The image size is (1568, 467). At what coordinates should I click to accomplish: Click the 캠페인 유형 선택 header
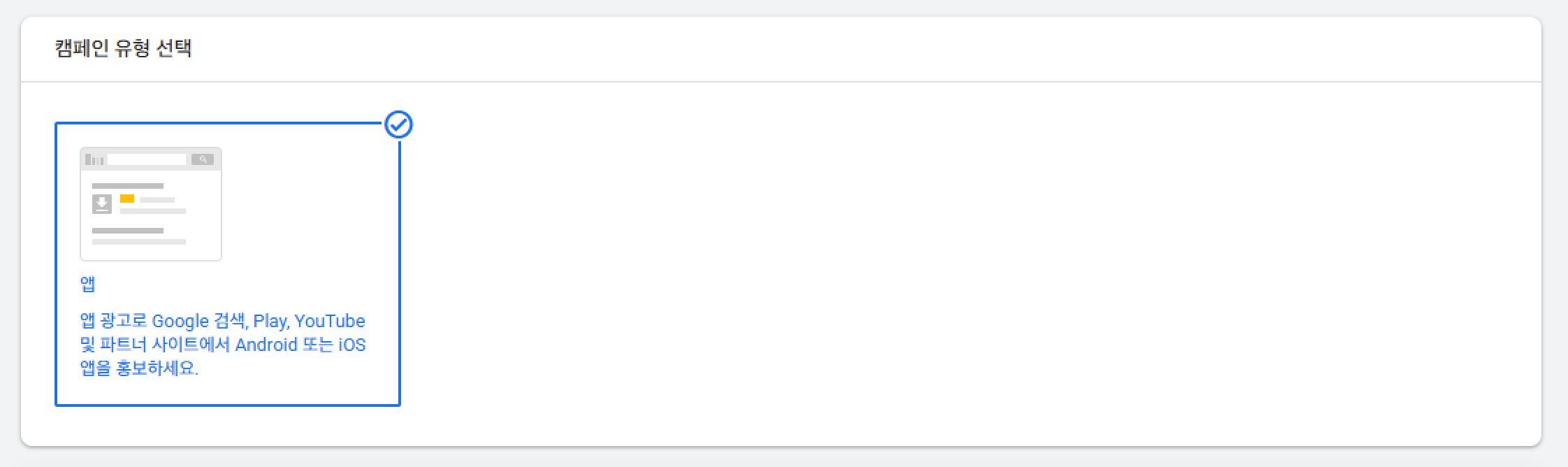pos(123,48)
